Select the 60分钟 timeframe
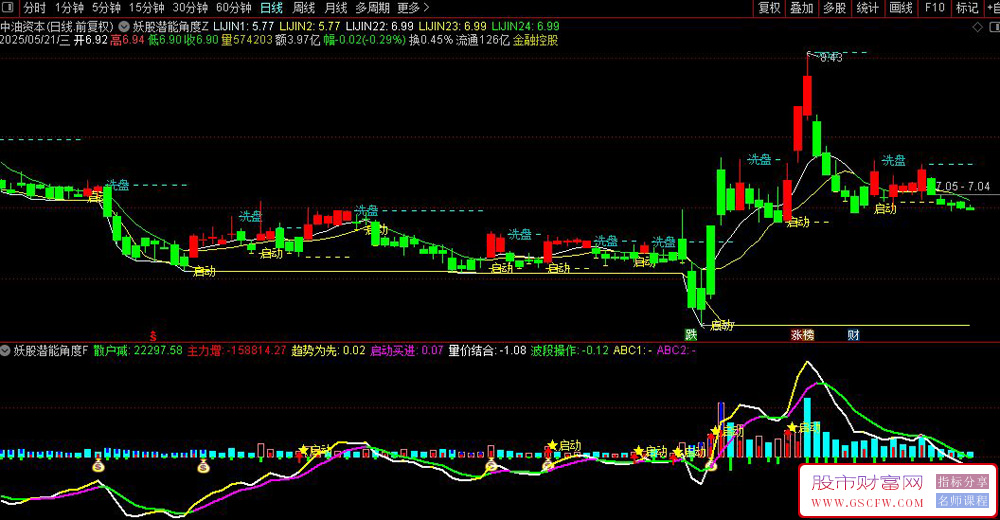The width and height of the screenshot is (1000, 520). [233, 8]
